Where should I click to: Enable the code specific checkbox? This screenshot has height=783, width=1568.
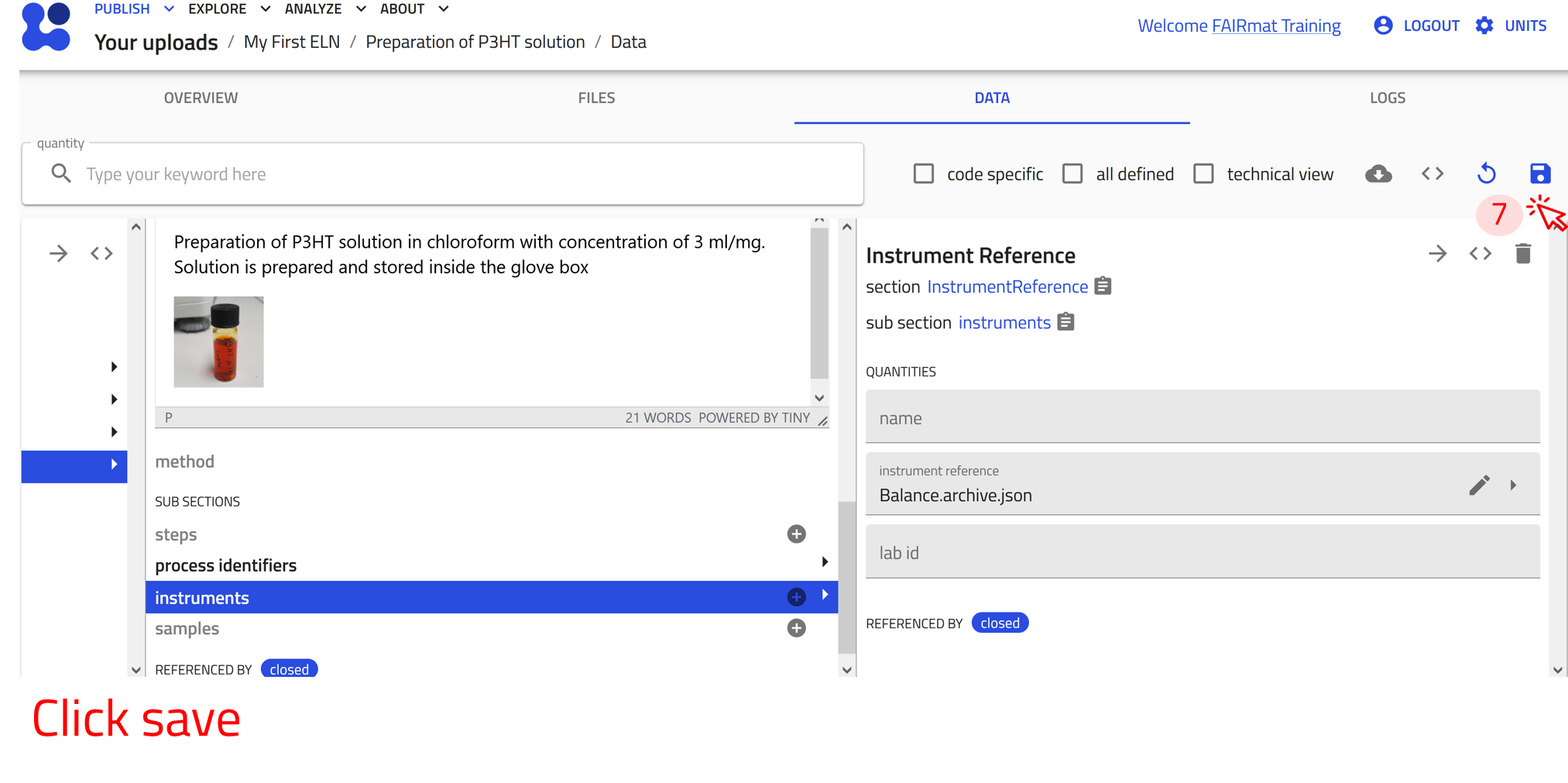click(924, 173)
